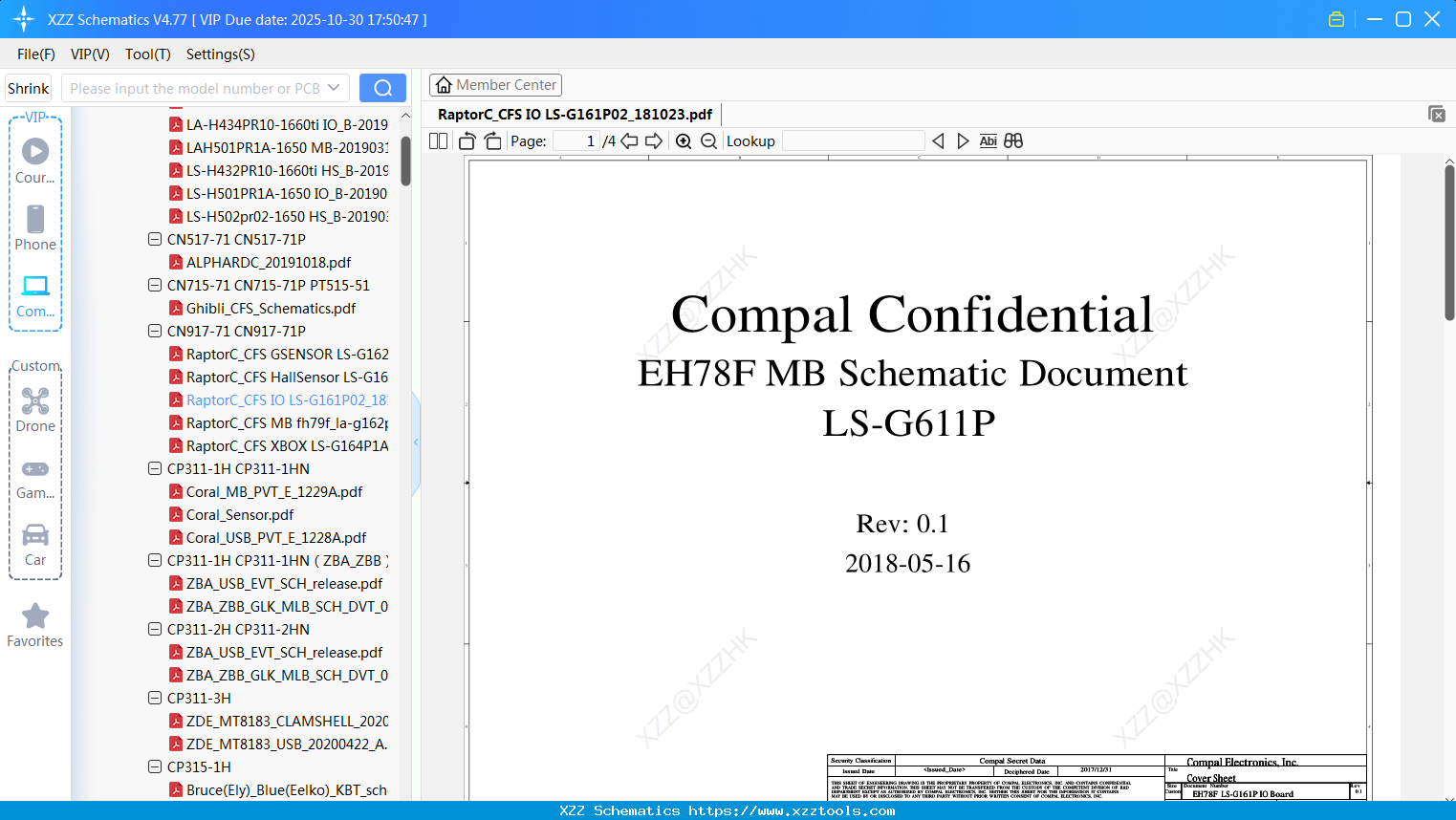Open model number dropdown arrow
The image size is (1456, 820).
click(x=334, y=88)
